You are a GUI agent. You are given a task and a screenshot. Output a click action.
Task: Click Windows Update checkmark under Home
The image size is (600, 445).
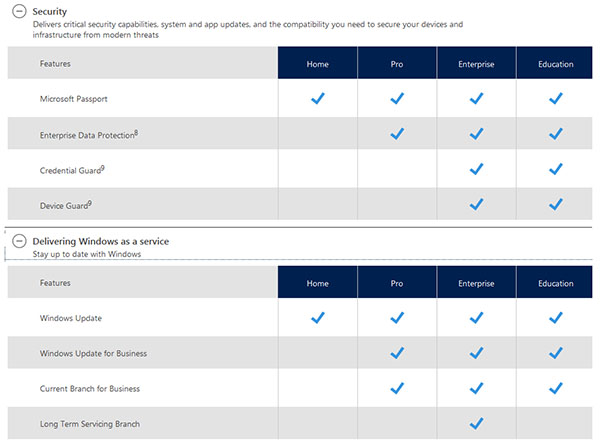[318, 318]
